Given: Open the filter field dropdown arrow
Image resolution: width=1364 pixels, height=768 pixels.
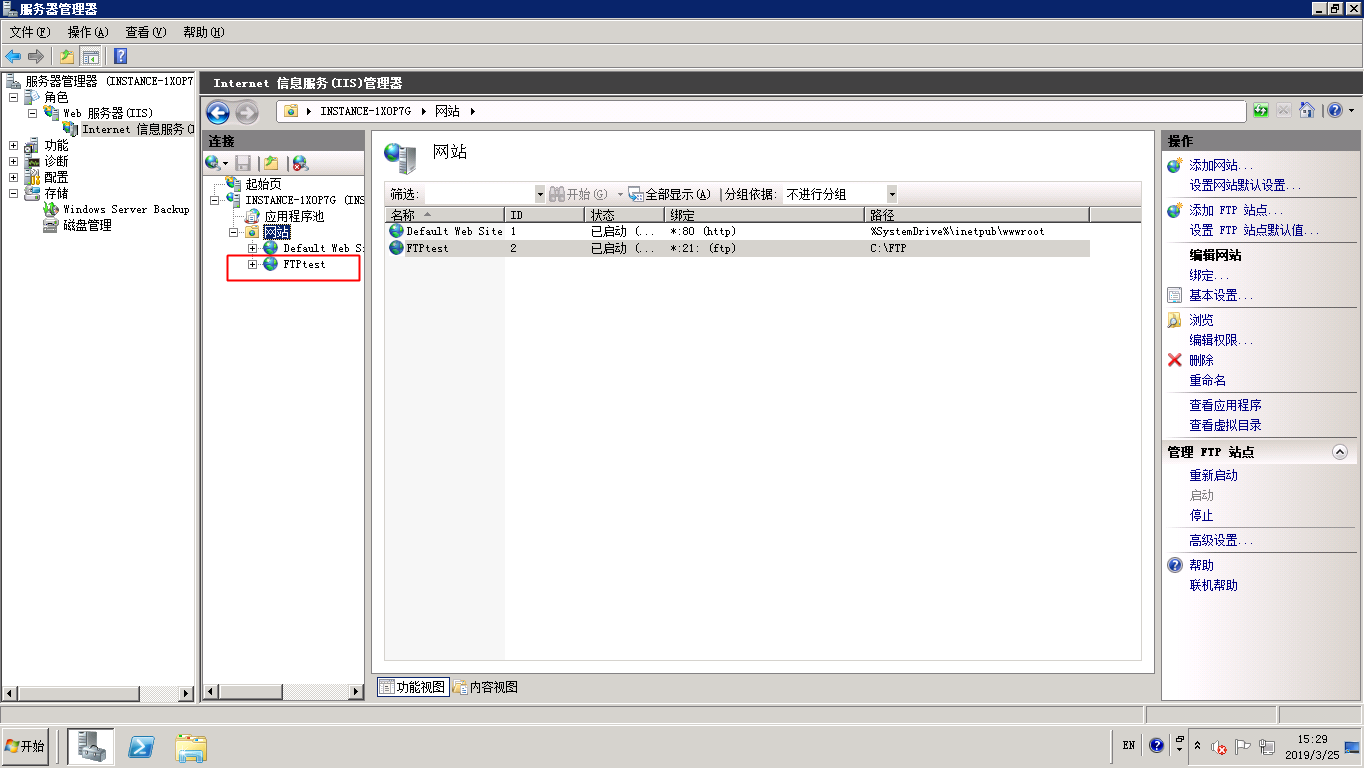Looking at the screenshot, I should pyautogui.click(x=540, y=194).
